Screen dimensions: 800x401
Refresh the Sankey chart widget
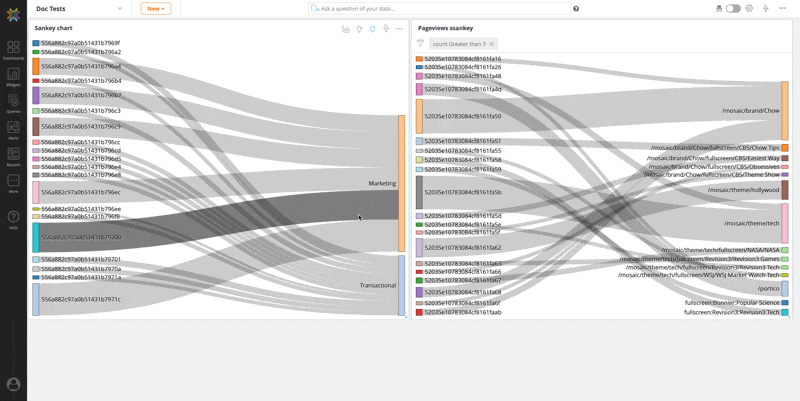click(x=372, y=29)
